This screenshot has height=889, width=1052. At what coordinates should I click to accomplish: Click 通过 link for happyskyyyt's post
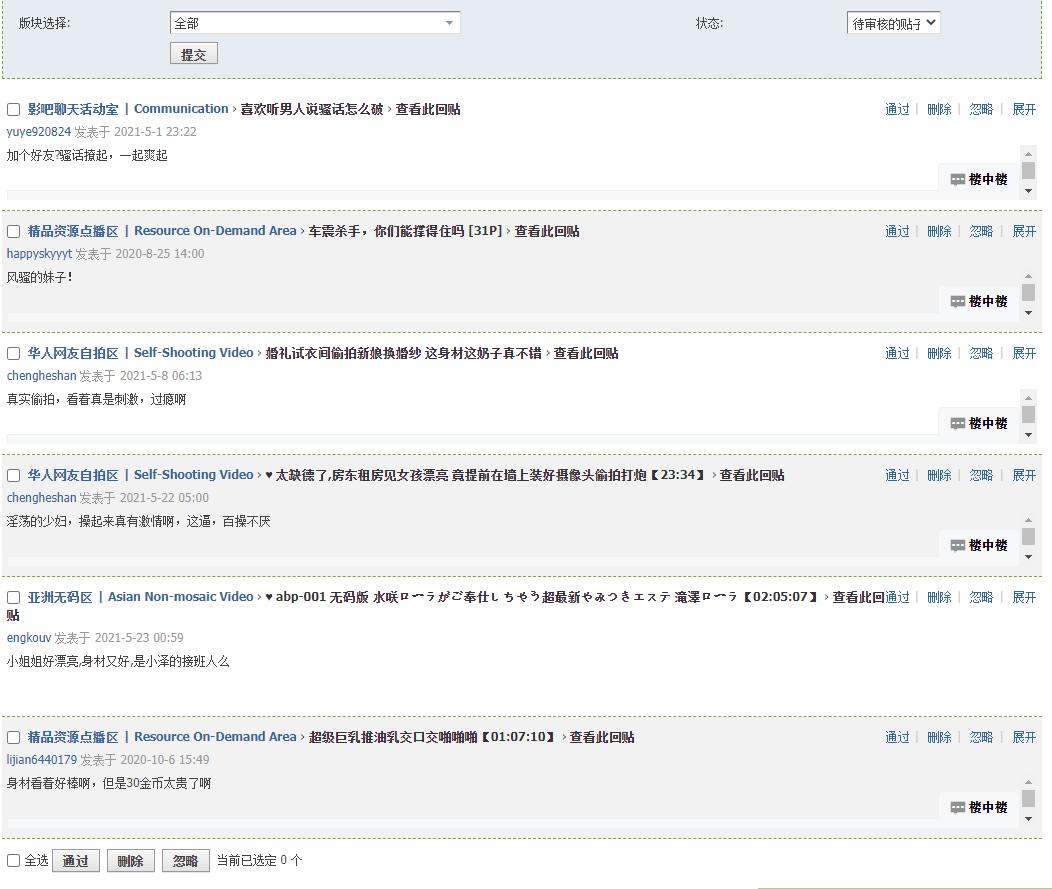[x=897, y=231]
